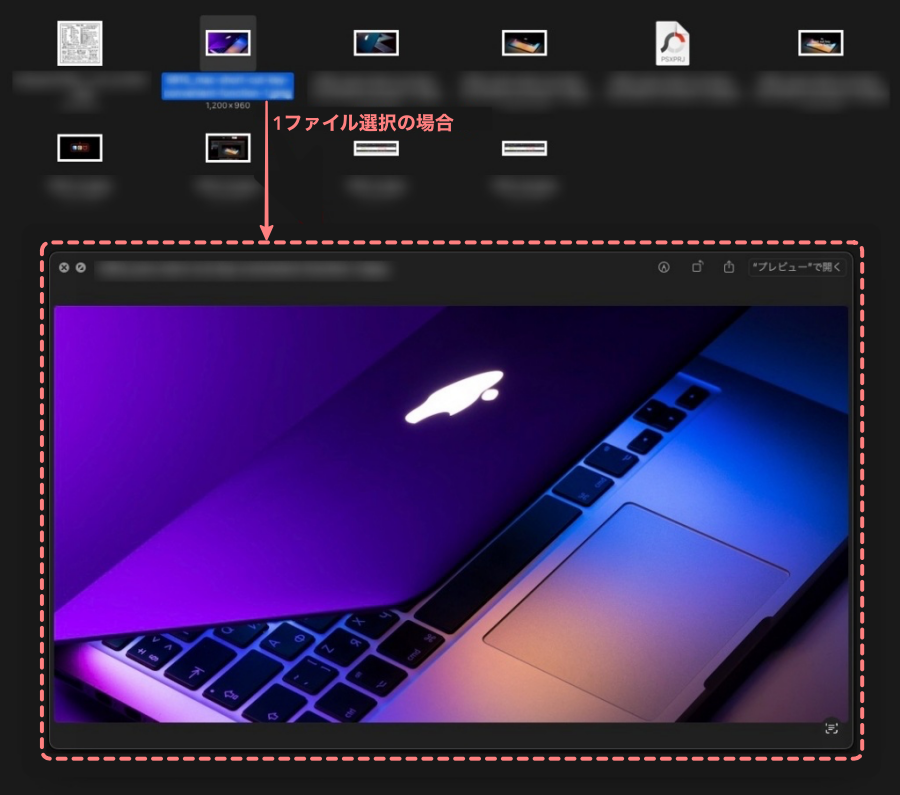This screenshot has height=795, width=900.
Task: Select the right wide strip thumbnail in second row
Action: pyautogui.click(x=524, y=148)
